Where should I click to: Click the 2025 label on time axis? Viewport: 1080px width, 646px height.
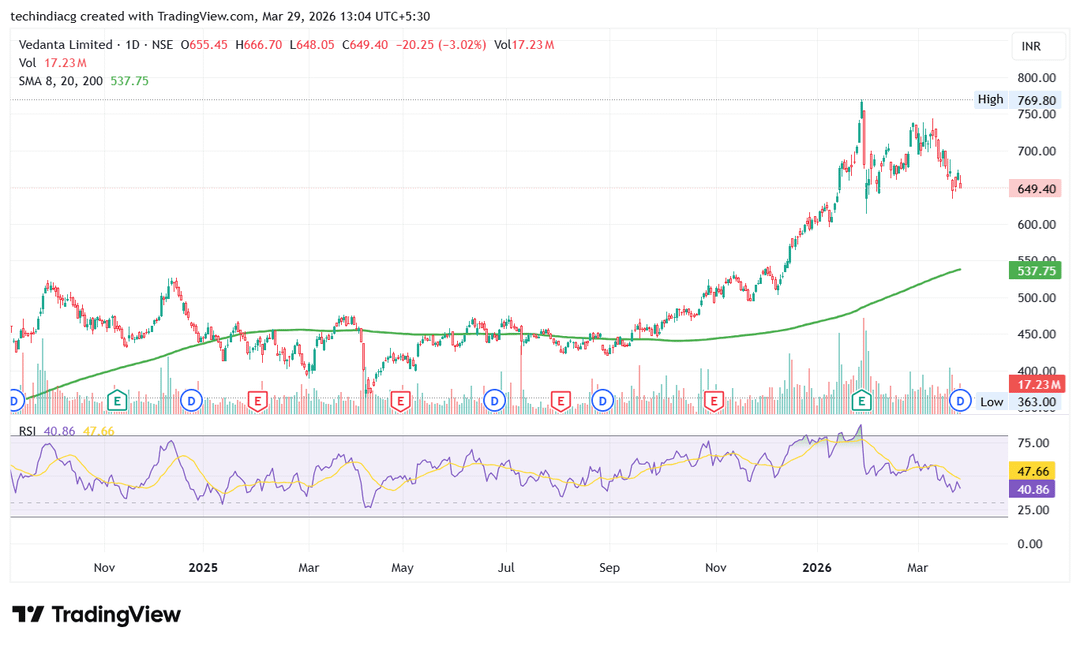[x=202, y=568]
